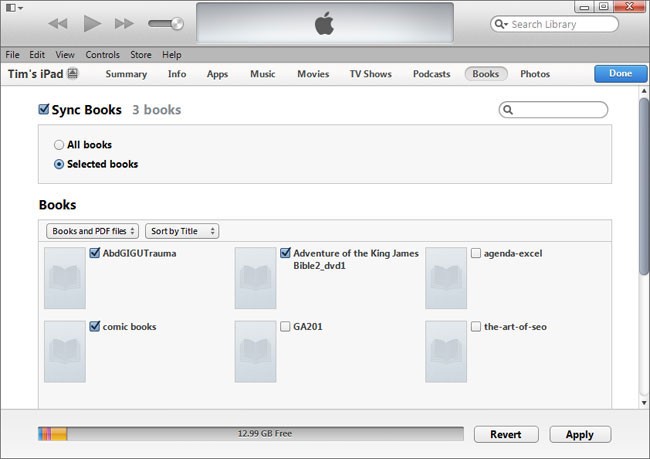Select the Books tab
The image size is (650, 459).
(486, 74)
